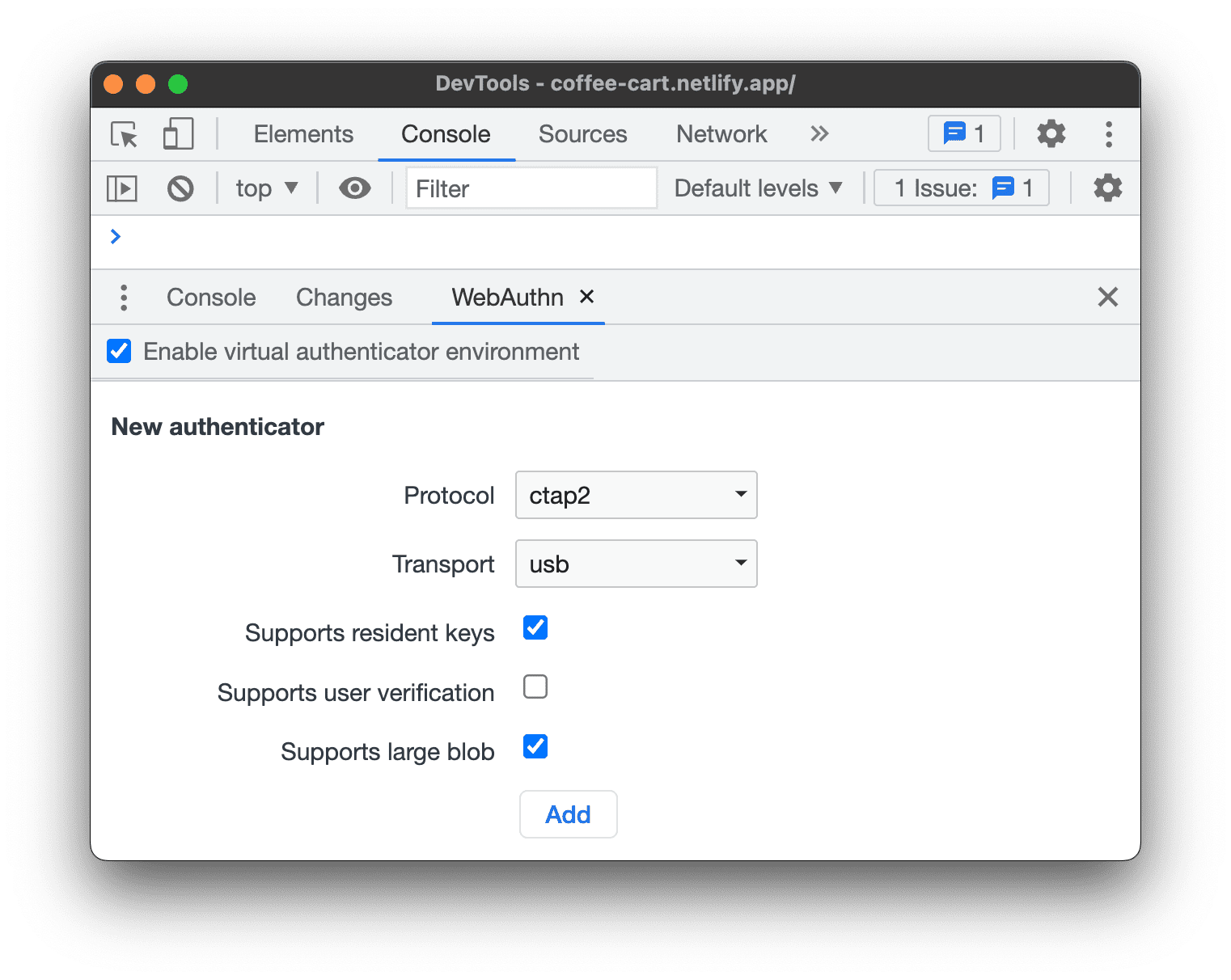Enable Supports user verification
The image size is (1231, 980).
535,686
